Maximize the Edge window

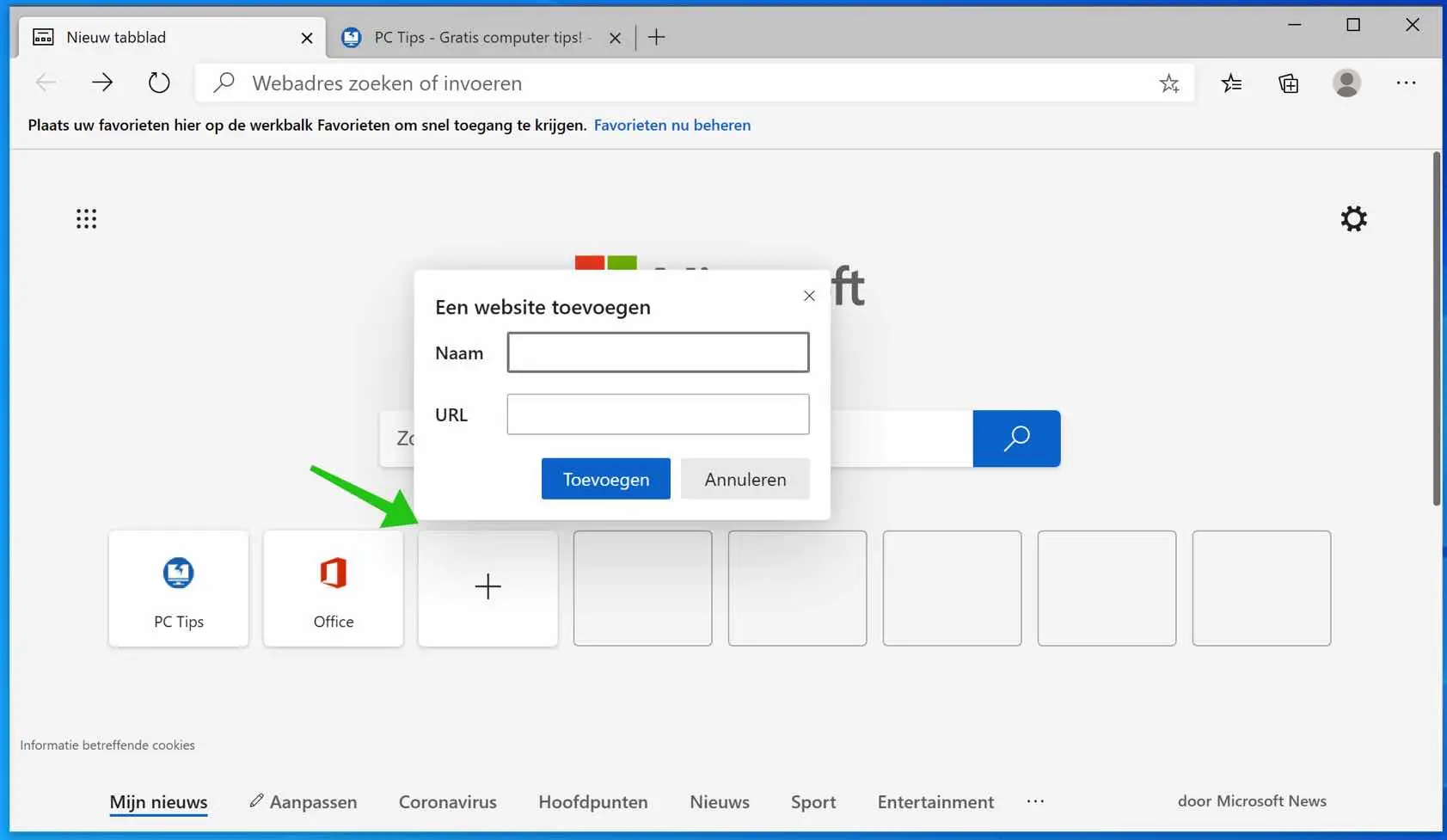click(x=1353, y=25)
